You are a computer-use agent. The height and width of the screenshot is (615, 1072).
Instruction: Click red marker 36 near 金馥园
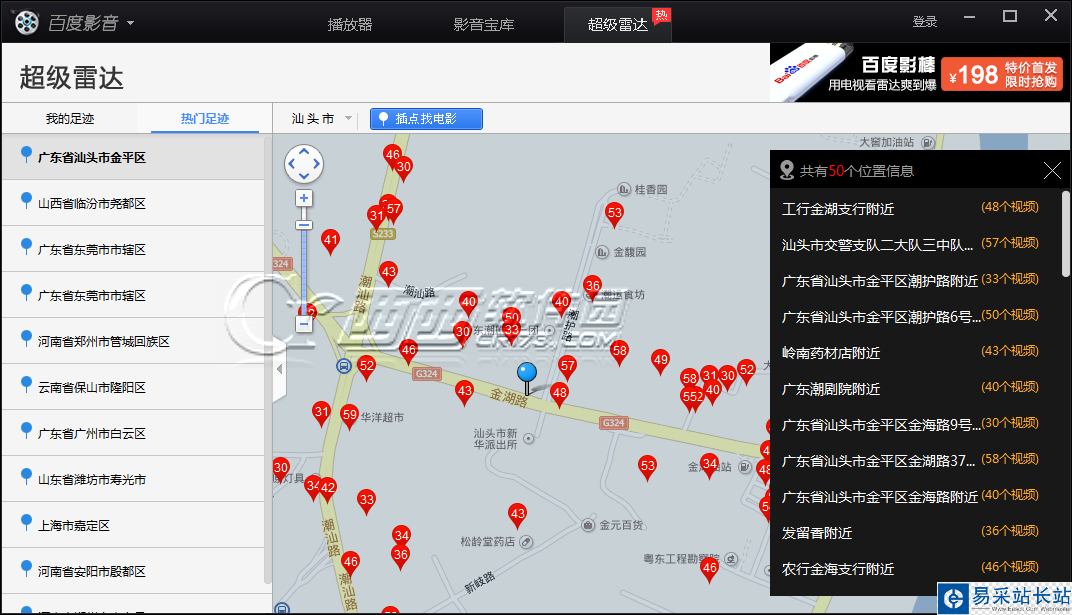click(593, 286)
